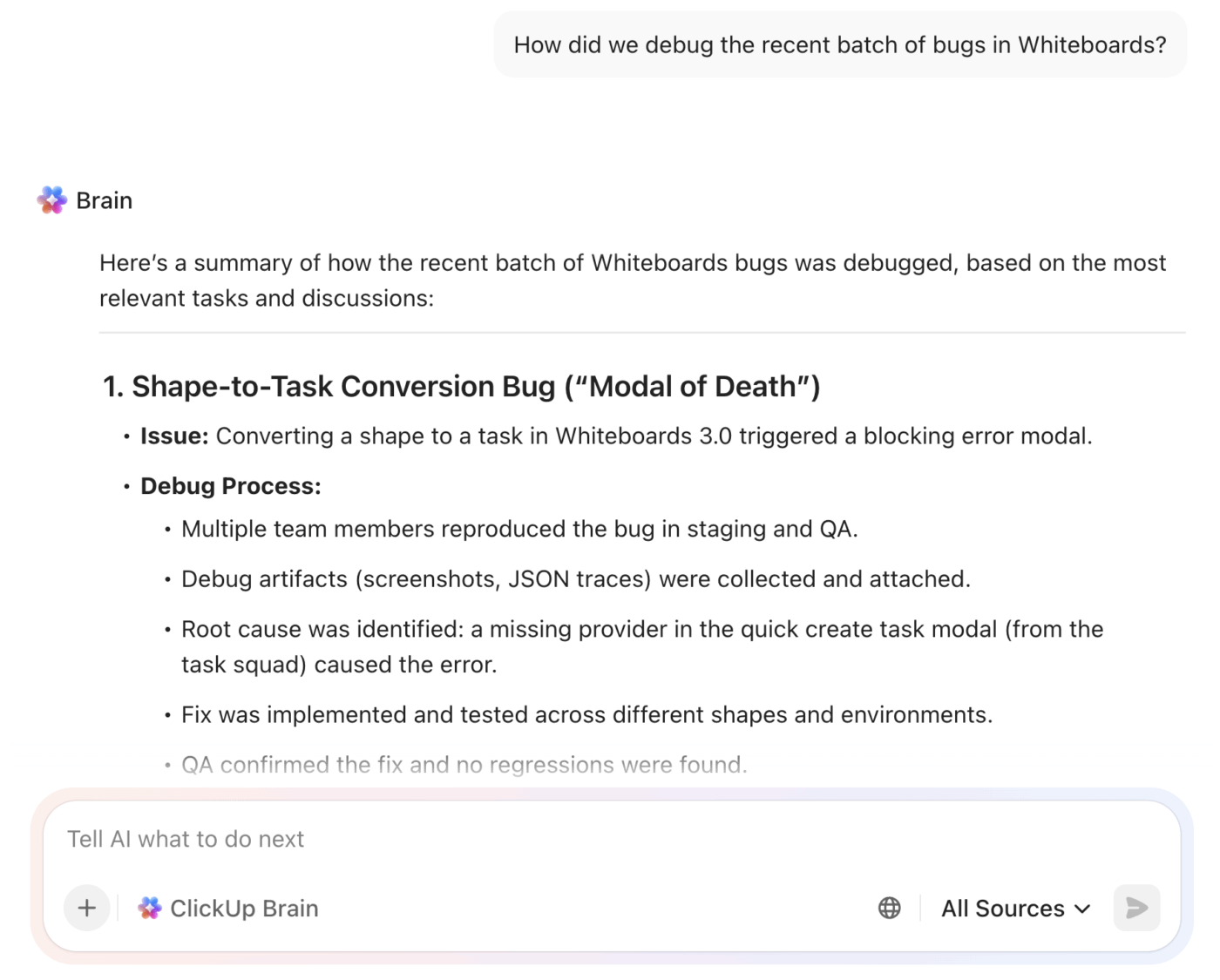Click the plus button left of ClickUp Brain
The width and height of the screenshot is (1220, 980).
tap(86, 908)
